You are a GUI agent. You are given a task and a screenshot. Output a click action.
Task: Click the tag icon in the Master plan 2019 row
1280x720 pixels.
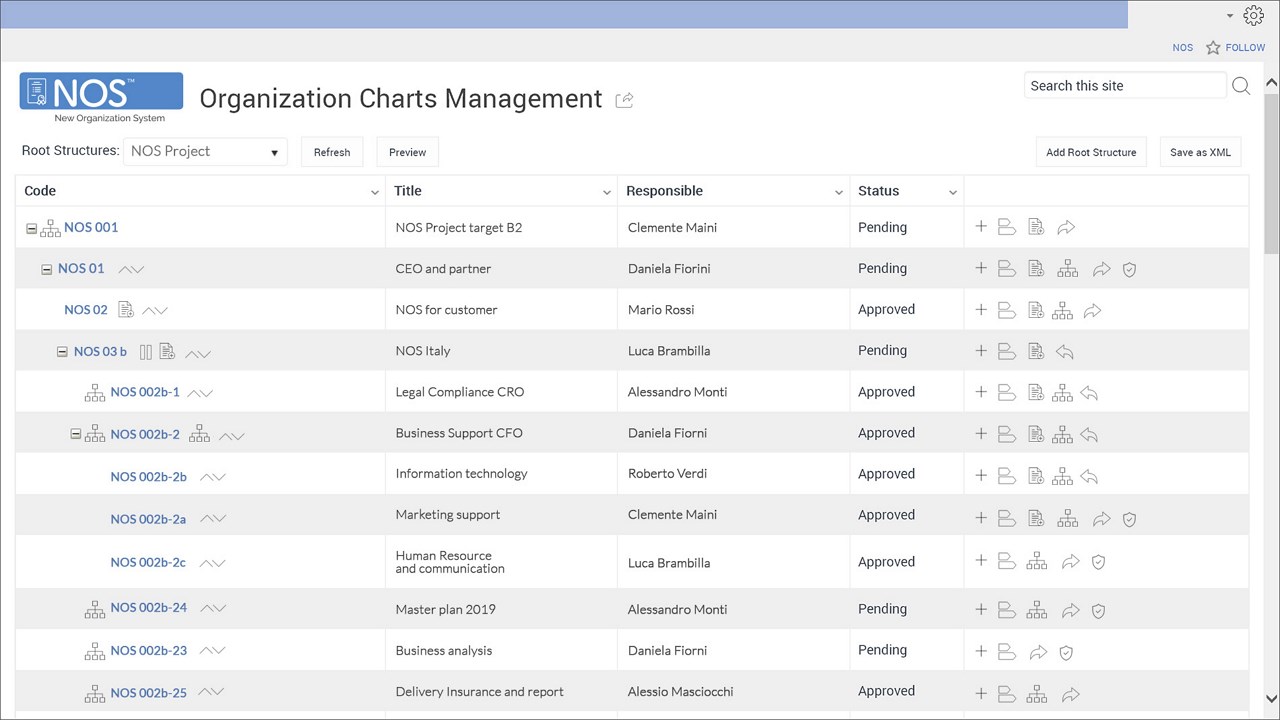click(x=1007, y=610)
